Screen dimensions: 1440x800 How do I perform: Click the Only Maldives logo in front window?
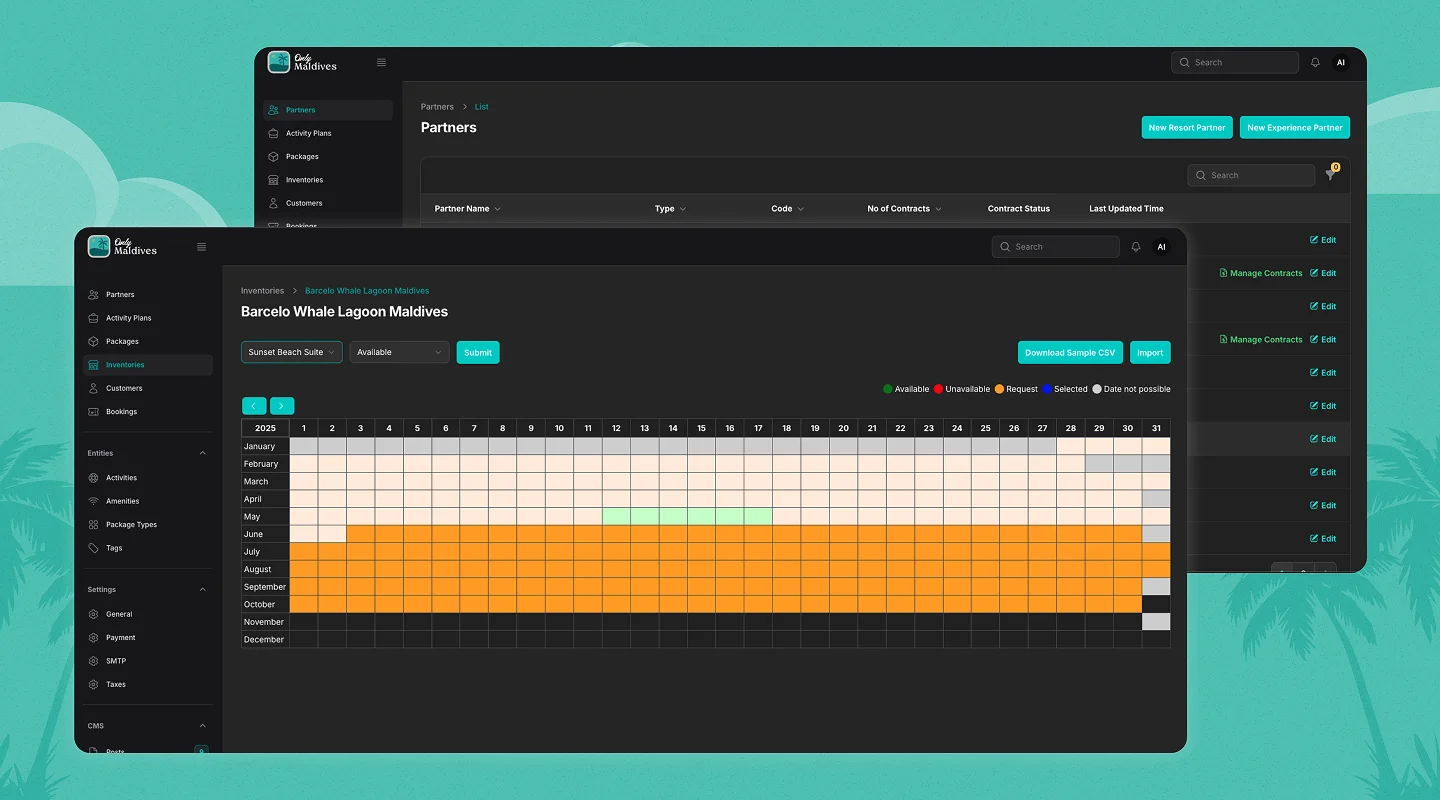(122, 246)
